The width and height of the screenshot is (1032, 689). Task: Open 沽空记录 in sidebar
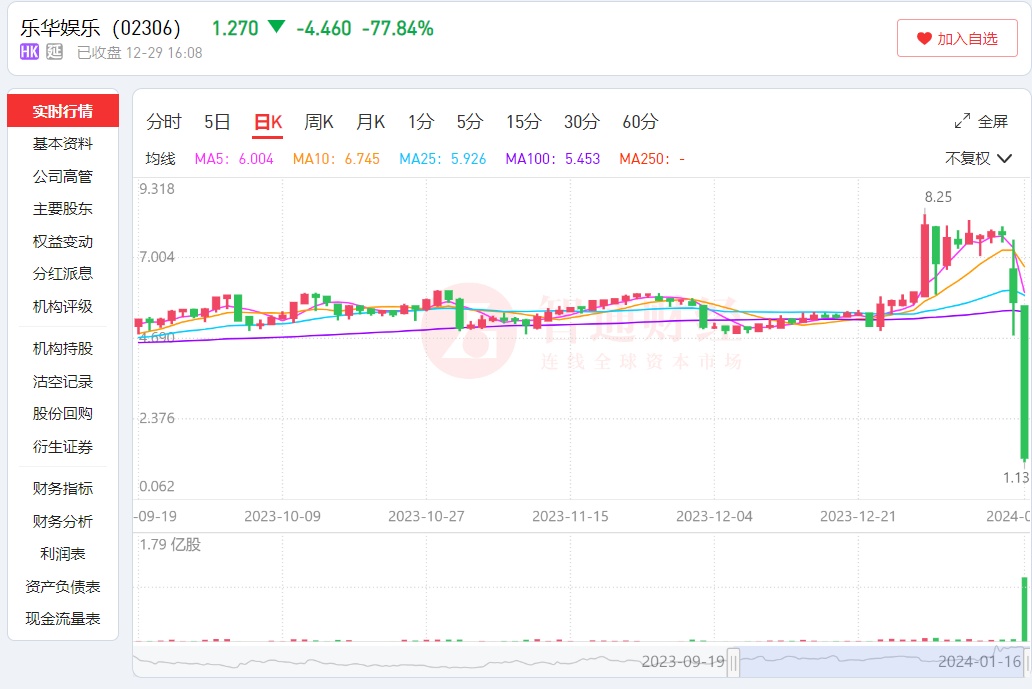(x=63, y=381)
